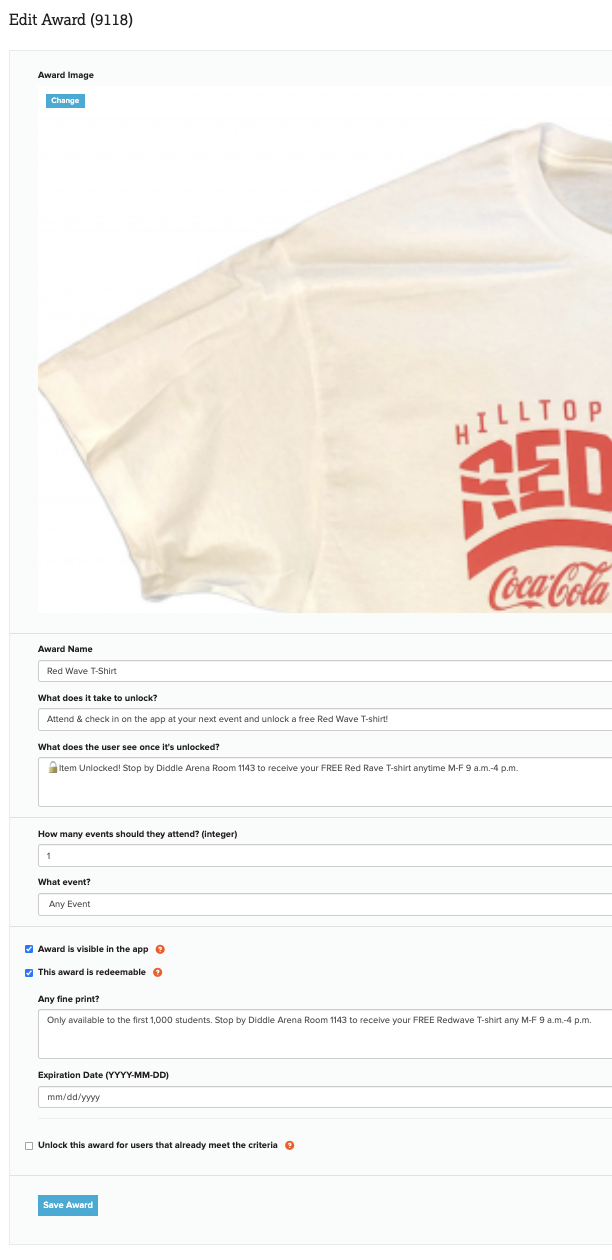Click the 'What does it take to unlock?' field

(x=325, y=719)
